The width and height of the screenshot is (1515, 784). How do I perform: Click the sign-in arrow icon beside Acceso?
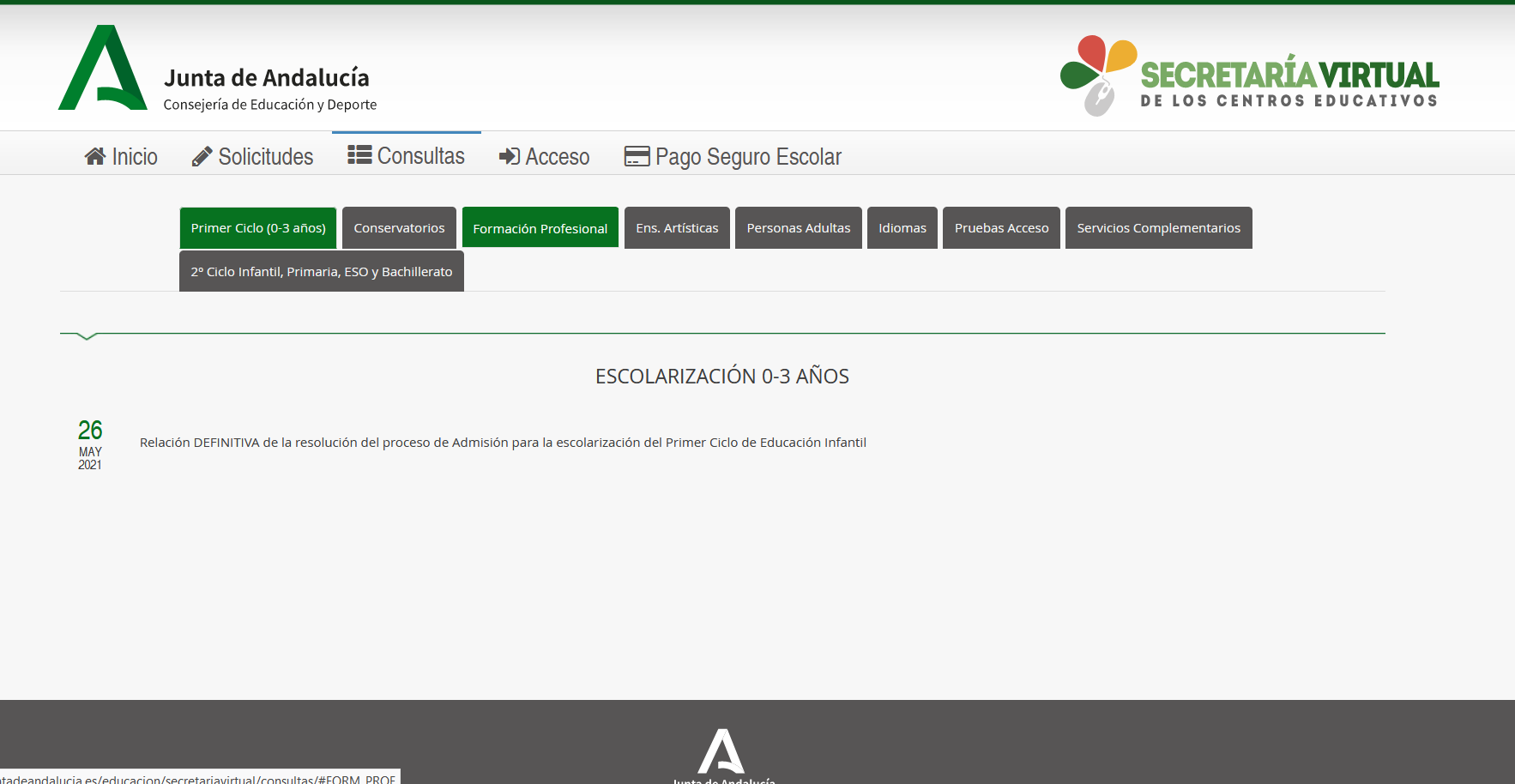point(510,156)
